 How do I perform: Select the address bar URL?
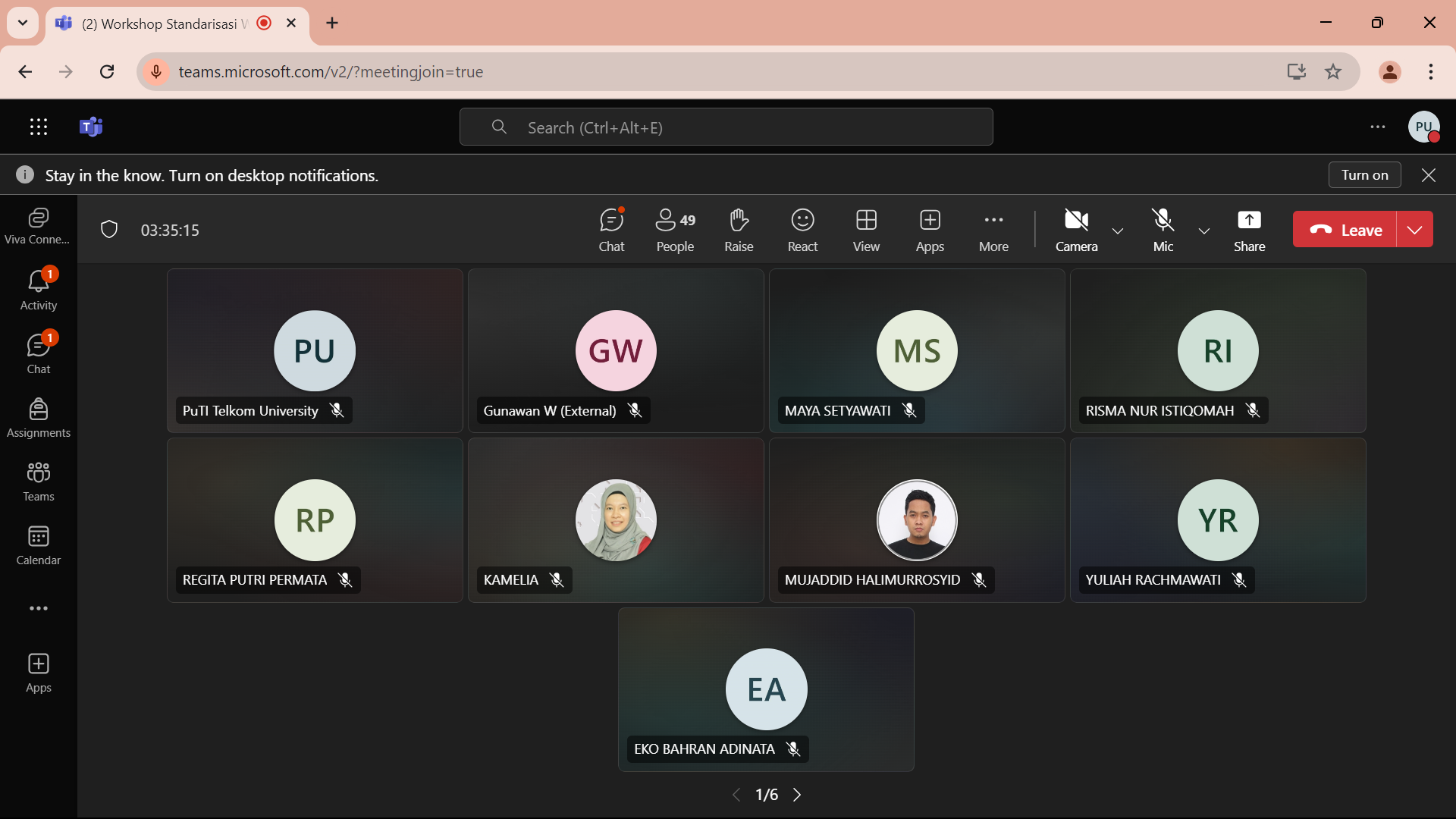click(331, 71)
